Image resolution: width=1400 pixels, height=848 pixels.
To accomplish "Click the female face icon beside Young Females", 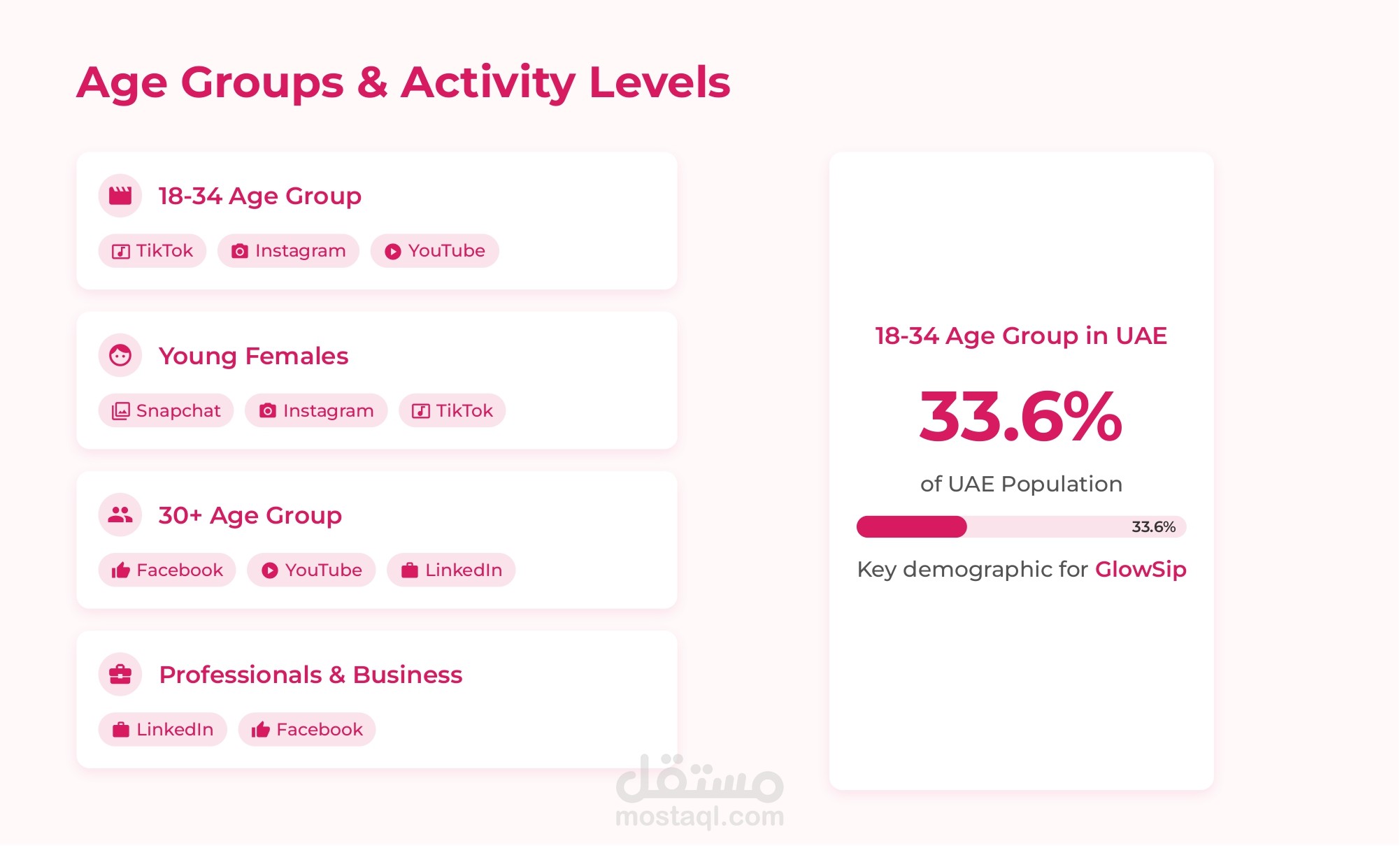I will (x=120, y=356).
